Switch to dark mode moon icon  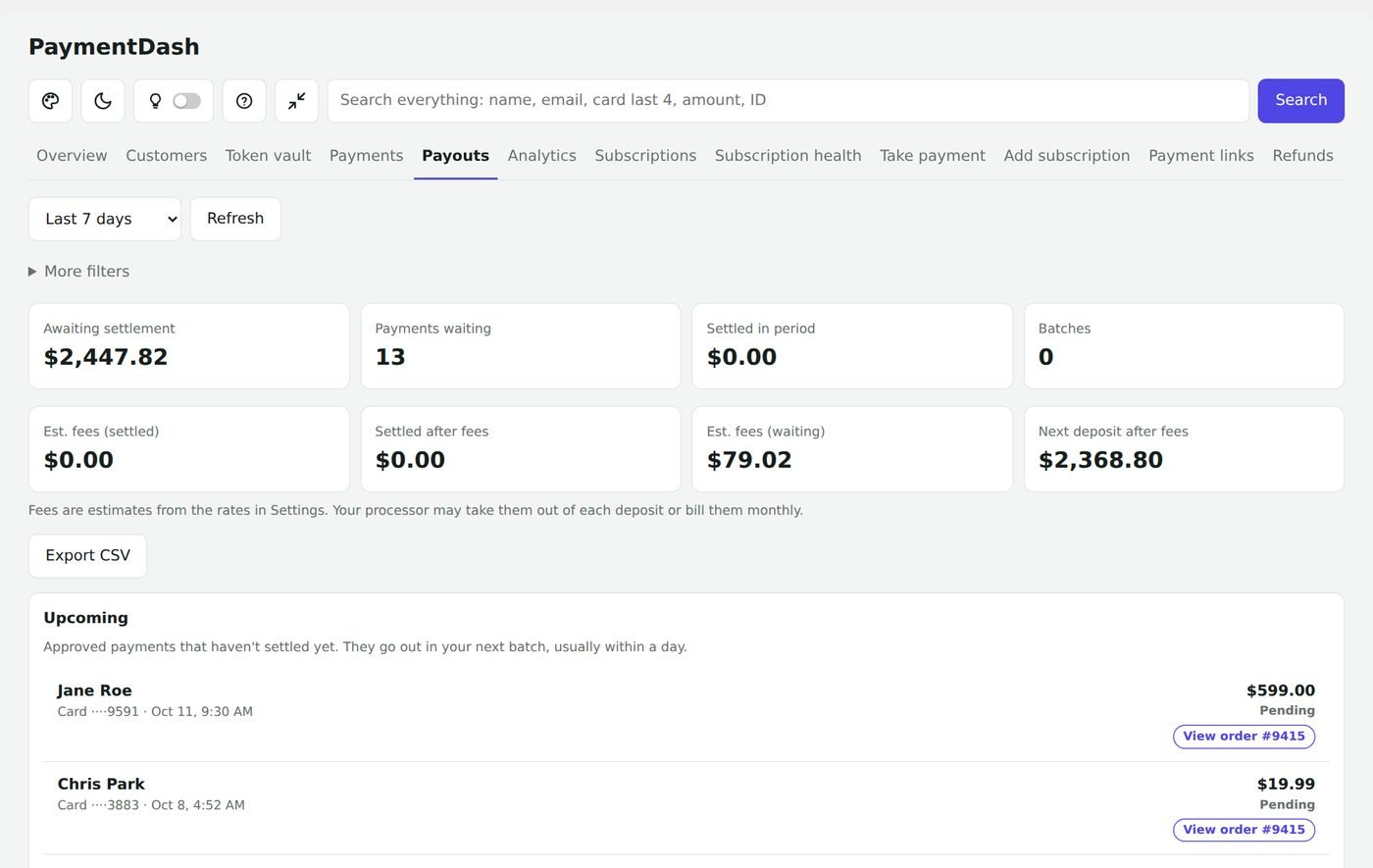[x=103, y=101]
